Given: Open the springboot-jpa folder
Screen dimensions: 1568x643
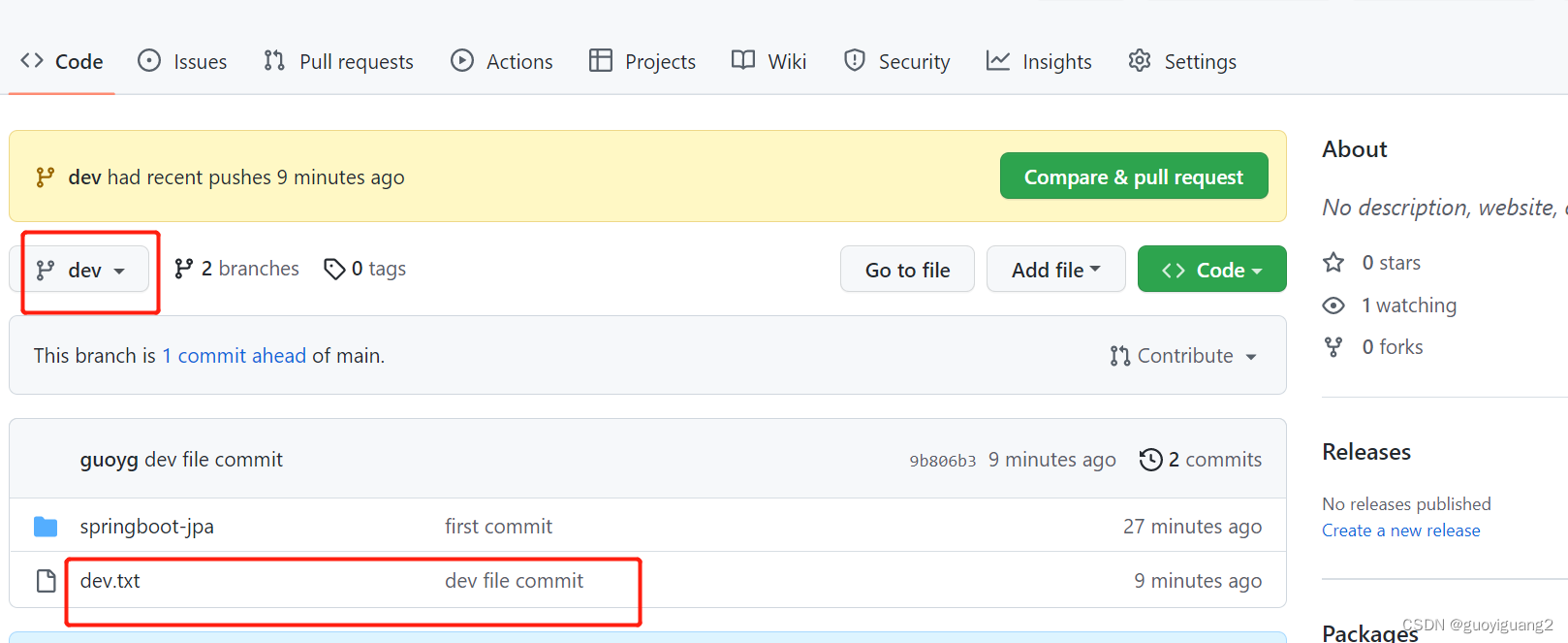Looking at the screenshot, I should [147, 527].
